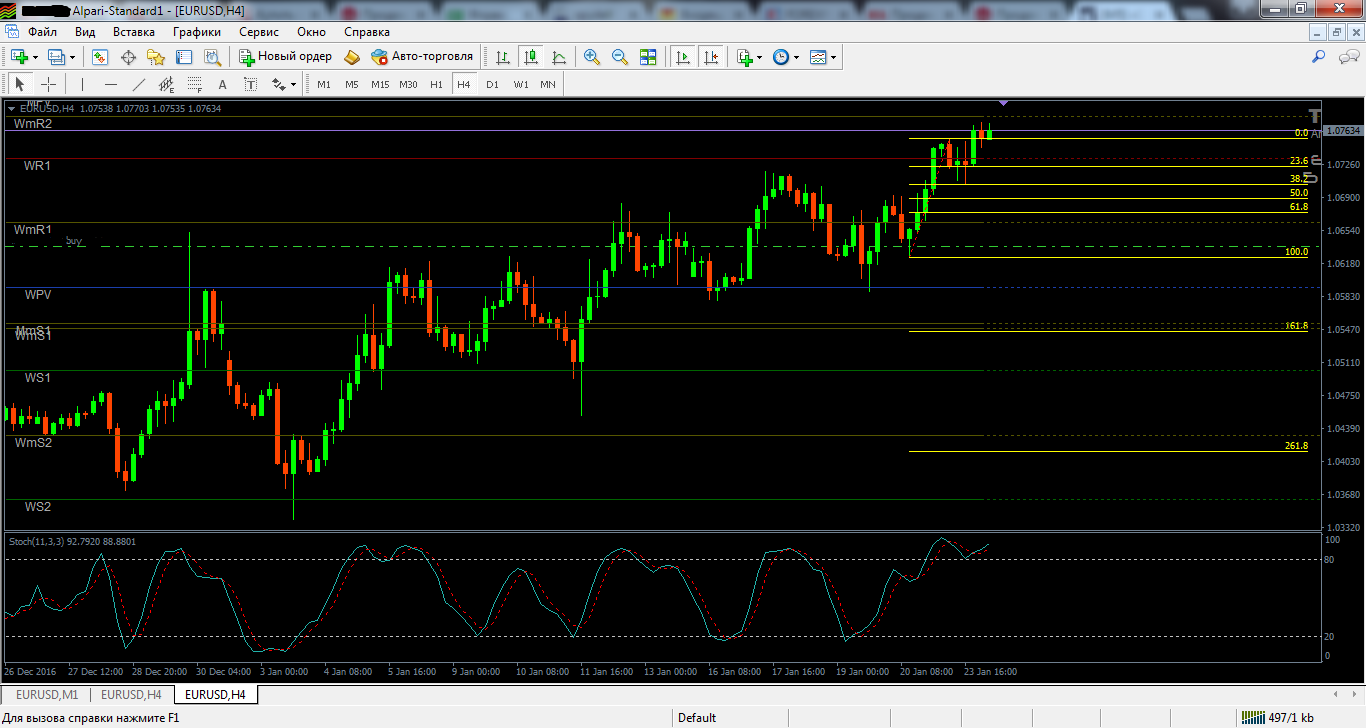
Task: Open the Indicators list icon
Action: click(745, 57)
